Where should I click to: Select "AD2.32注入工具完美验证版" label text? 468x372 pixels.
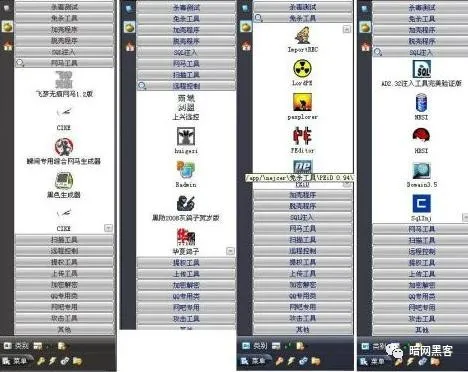click(421, 83)
